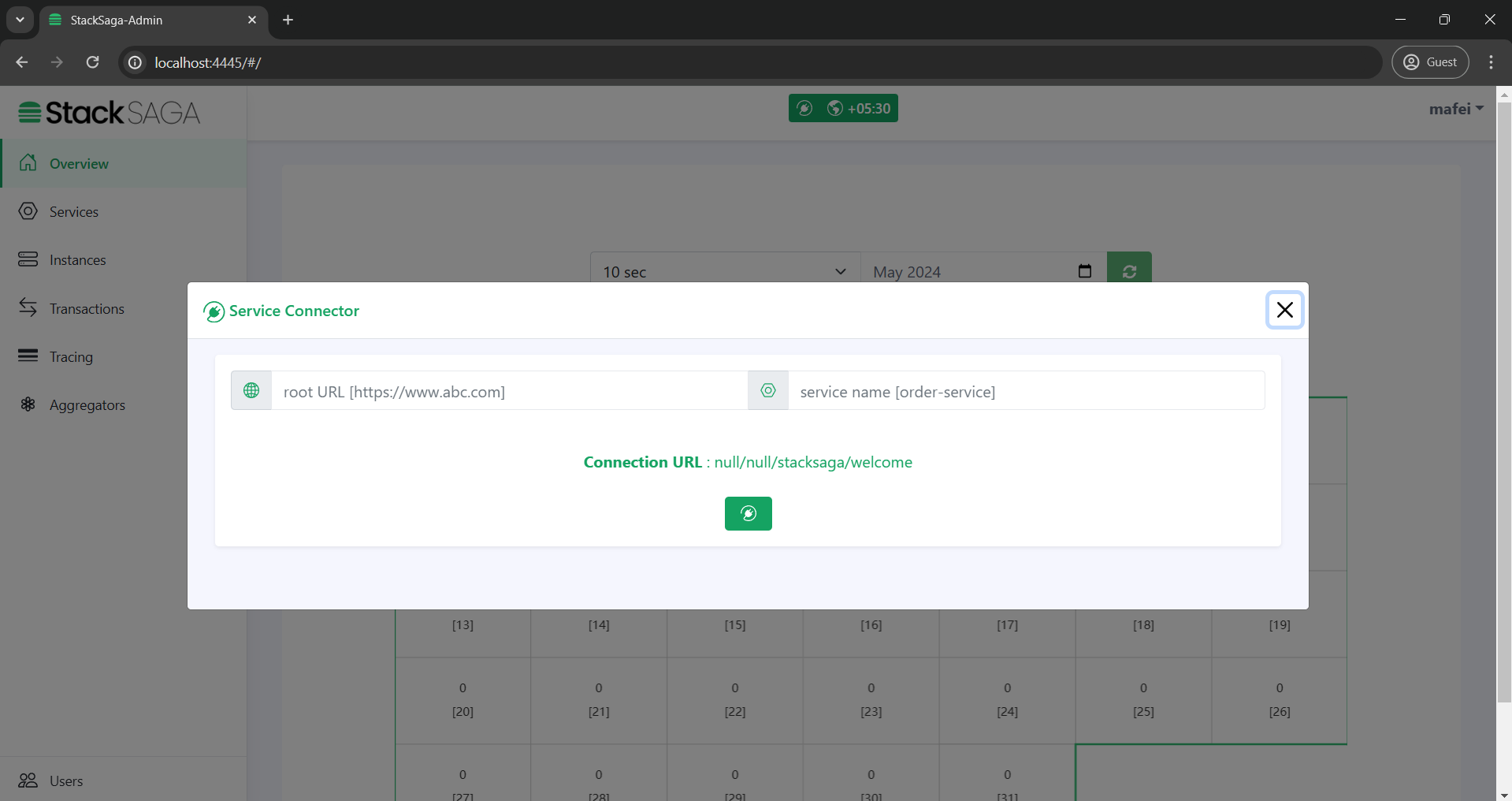Image resolution: width=1512 pixels, height=801 pixels.
Task: Select calendar cell [24]
Action: point(1007,700)
